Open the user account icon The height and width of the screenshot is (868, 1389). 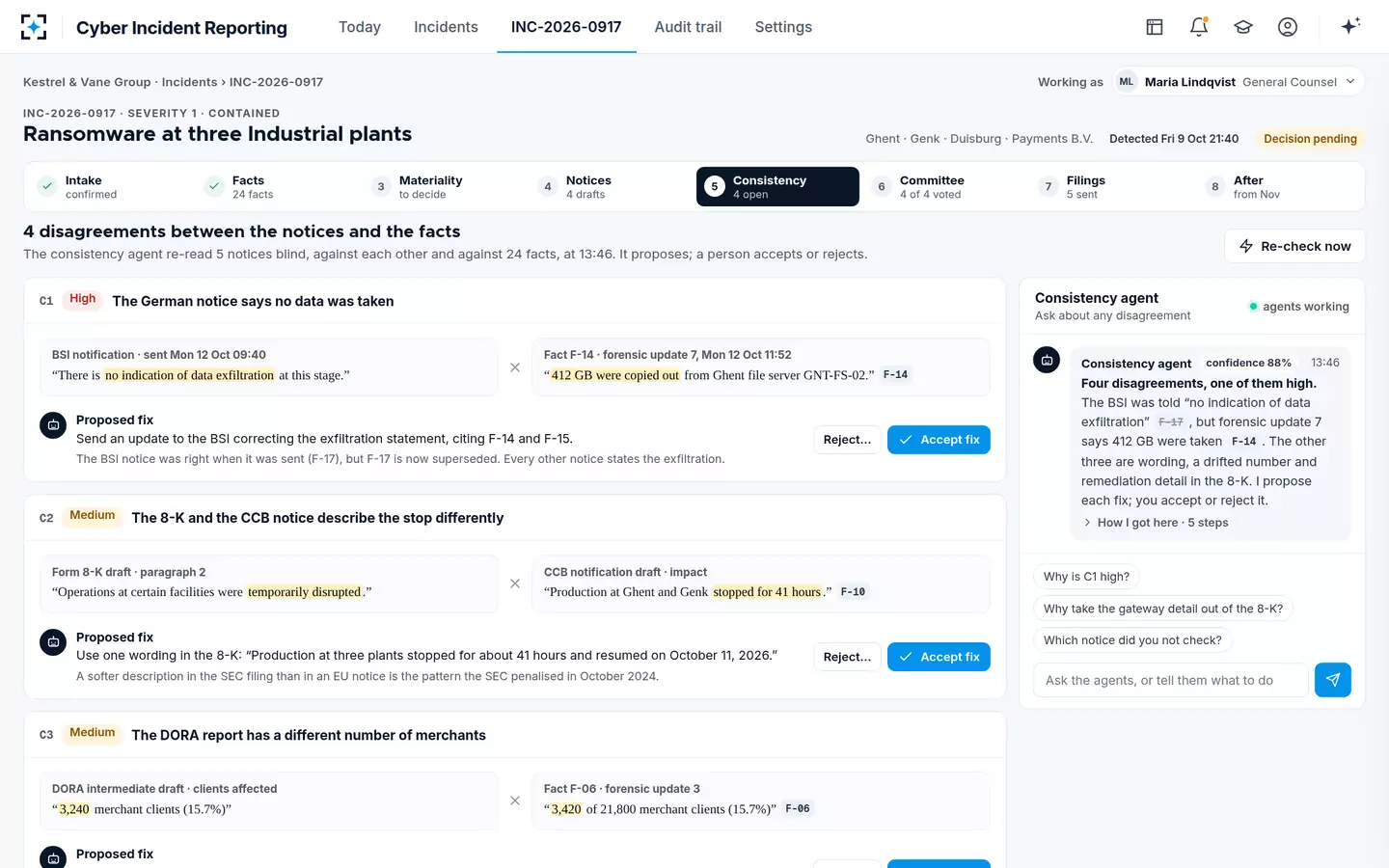1288,27
